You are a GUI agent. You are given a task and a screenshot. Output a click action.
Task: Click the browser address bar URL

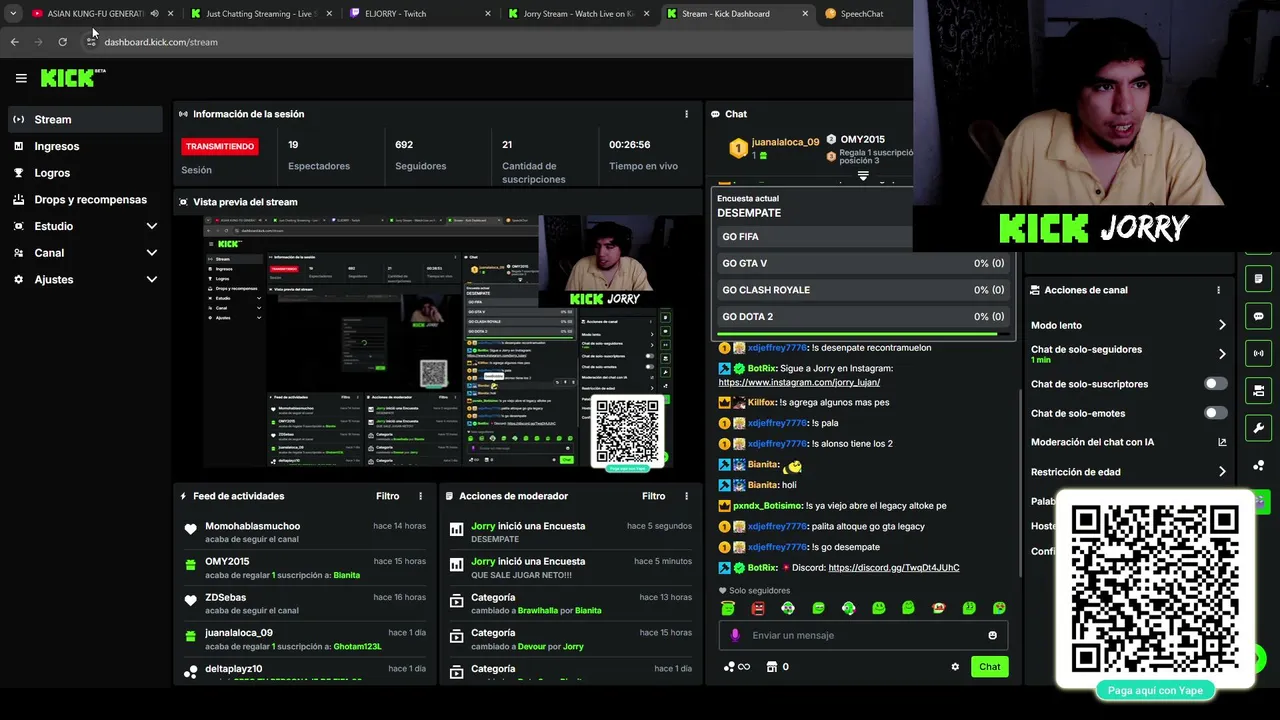pos(161,42)
